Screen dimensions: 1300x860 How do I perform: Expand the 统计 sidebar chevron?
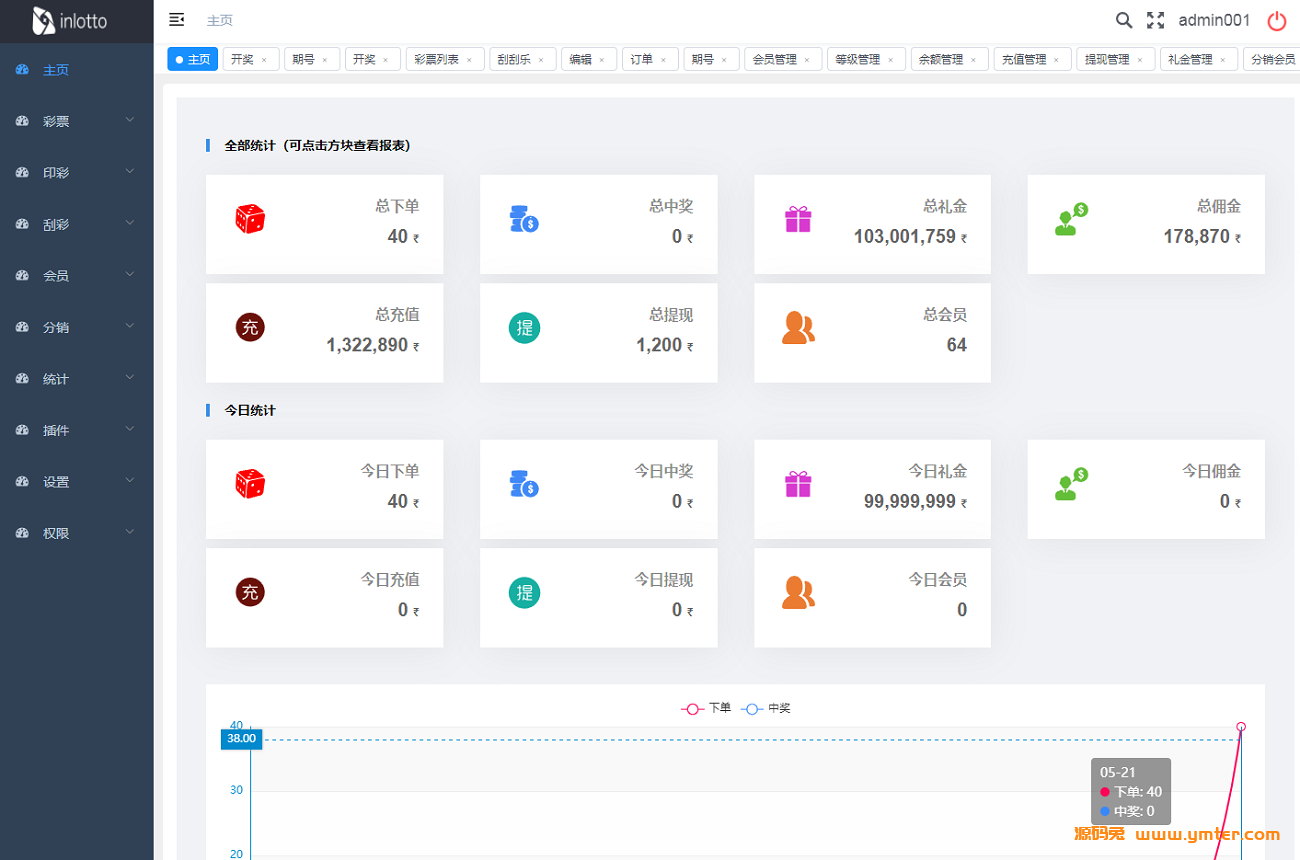pyautogui.click(x=130, y=378)
